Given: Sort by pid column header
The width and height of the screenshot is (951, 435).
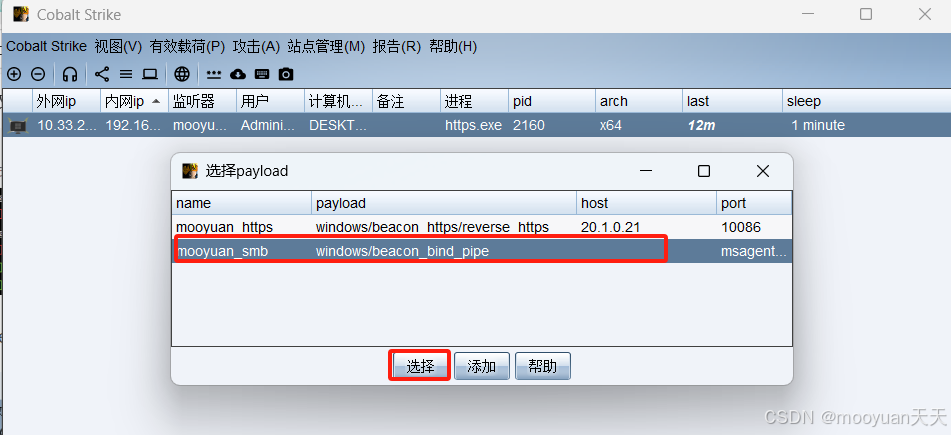Looking at the screenshot, I should pos(552,101).
